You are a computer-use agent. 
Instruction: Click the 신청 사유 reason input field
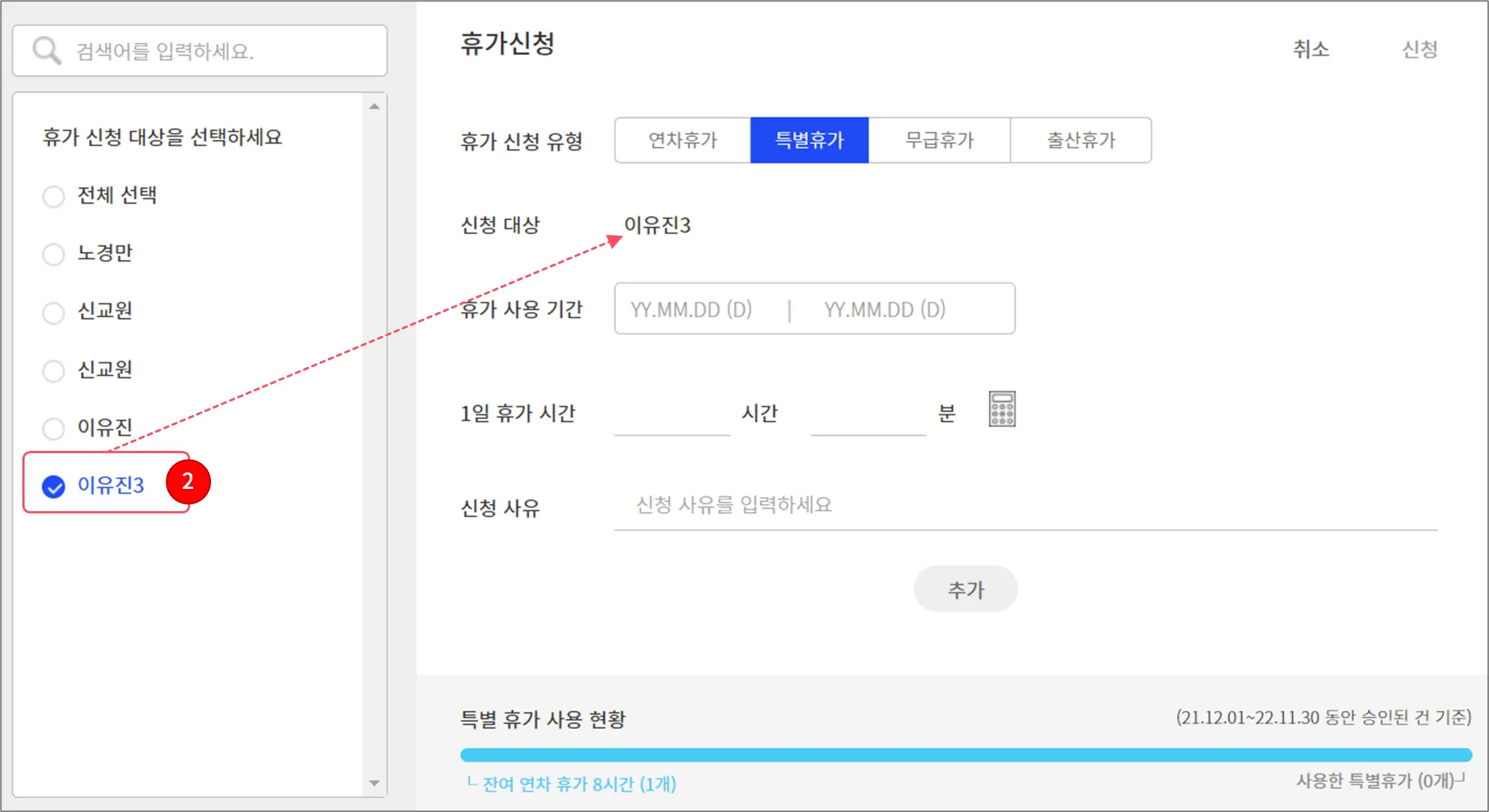(1025, 505)
